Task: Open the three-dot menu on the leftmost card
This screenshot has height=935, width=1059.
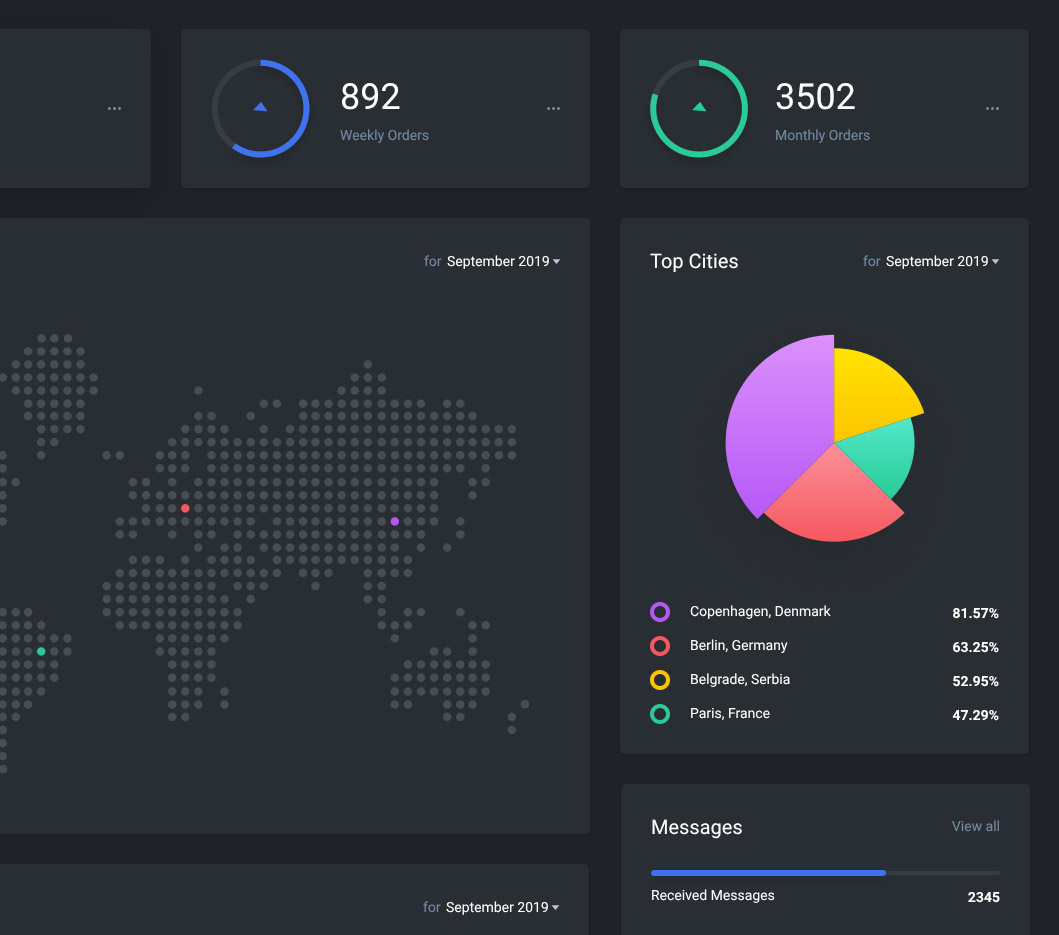Action: pyautogui.click(x=114, y=108)
